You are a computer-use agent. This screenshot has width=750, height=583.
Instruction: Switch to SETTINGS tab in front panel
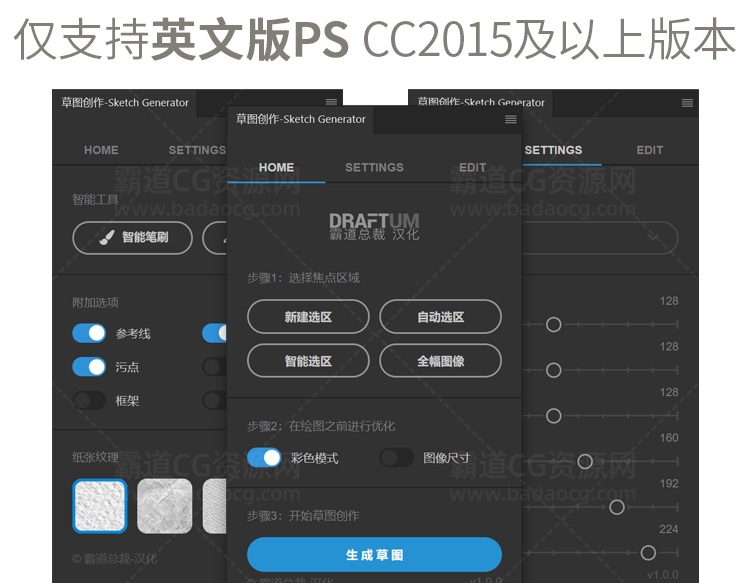click(374, 167)
